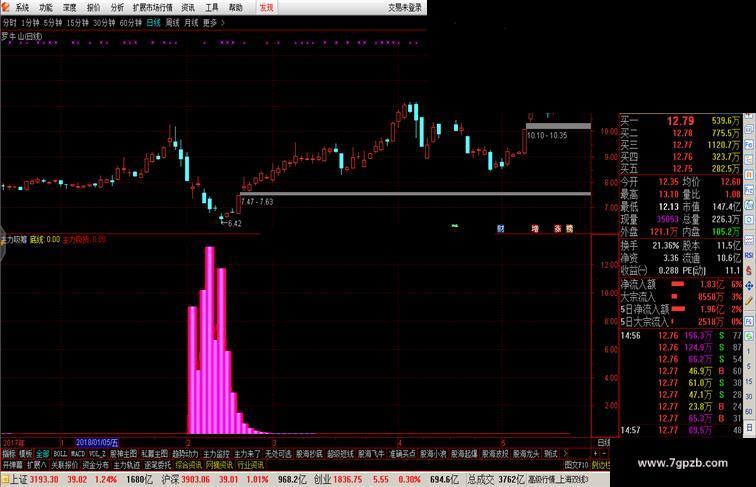
Task: Open the 扩展市场行情 menu
Action: pos(152,8)
